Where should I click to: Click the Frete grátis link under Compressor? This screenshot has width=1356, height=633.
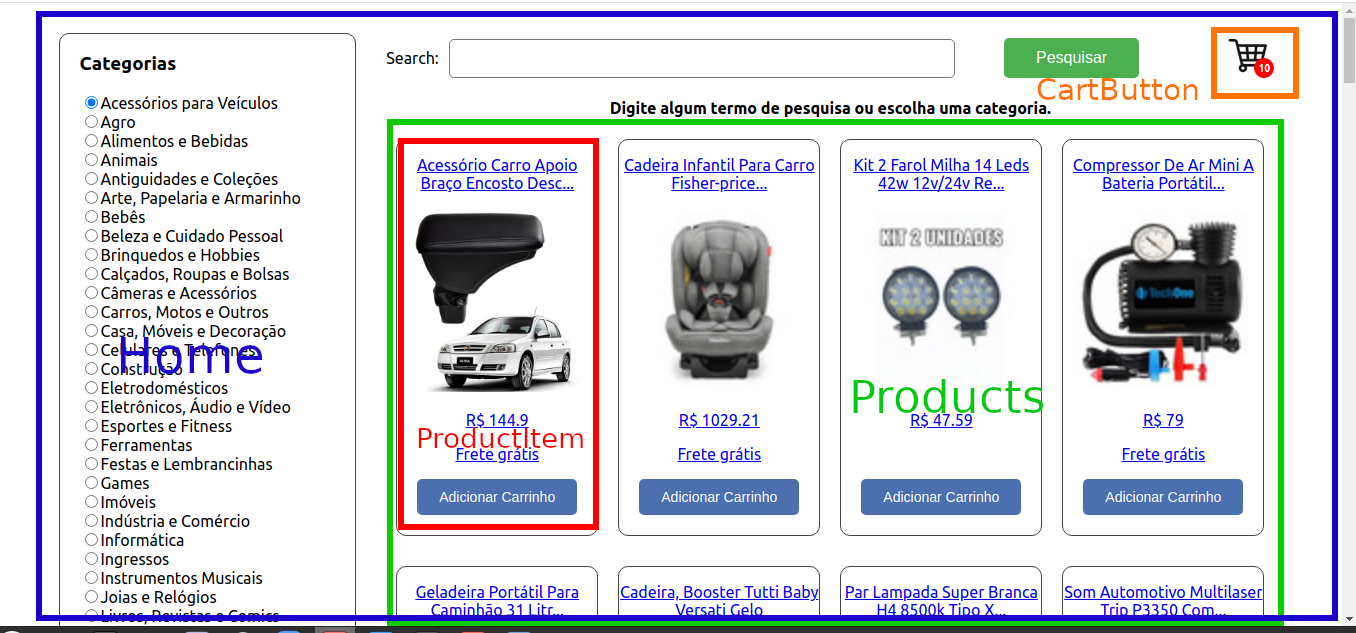click(1163, 454)
